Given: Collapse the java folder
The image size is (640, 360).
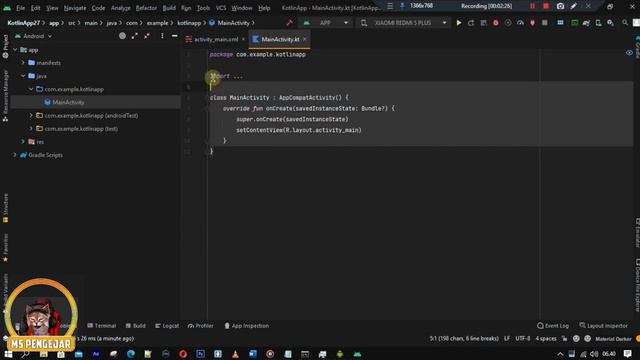Looking at the screenshot, I should coord(23,76).
